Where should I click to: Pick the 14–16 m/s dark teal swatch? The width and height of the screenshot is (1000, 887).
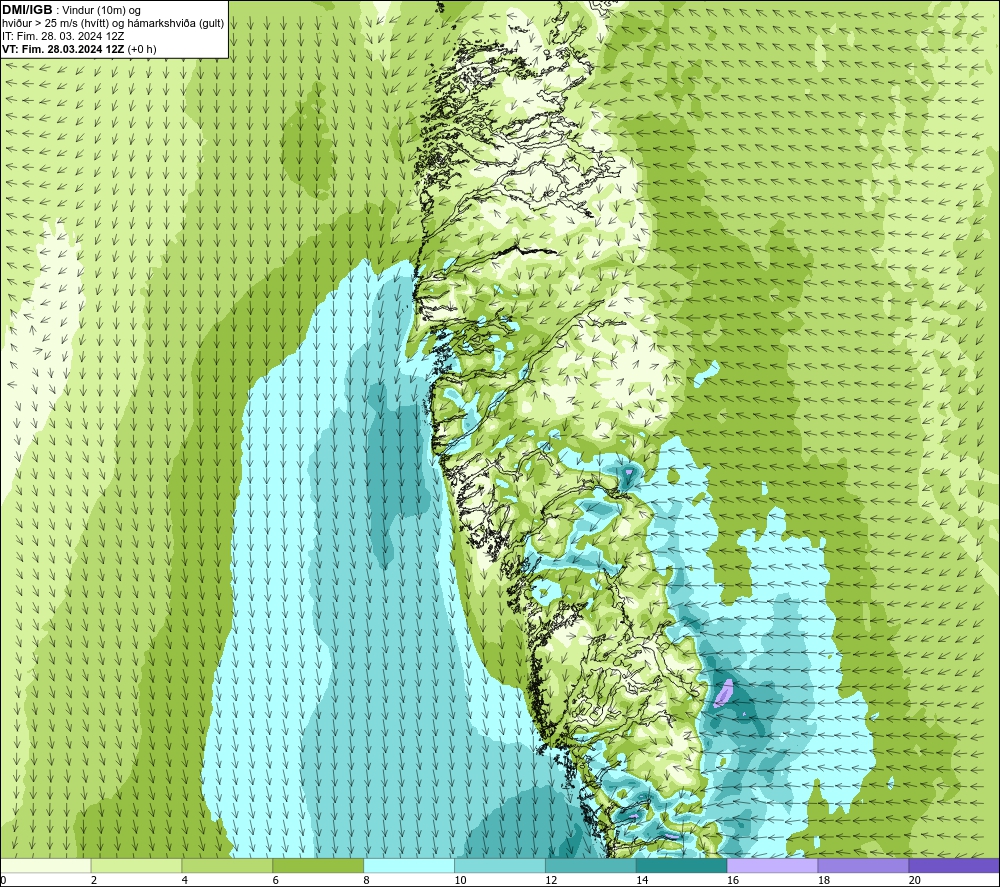(682, 865)
